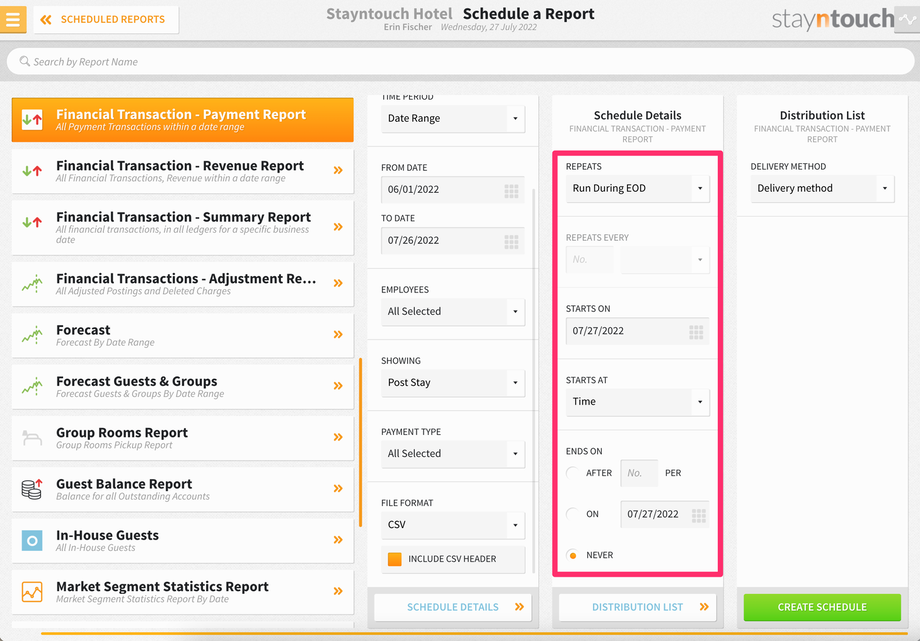Open Financial Transactions - Adjustment Report
The image size is (920, 641).
coord(182,284)
